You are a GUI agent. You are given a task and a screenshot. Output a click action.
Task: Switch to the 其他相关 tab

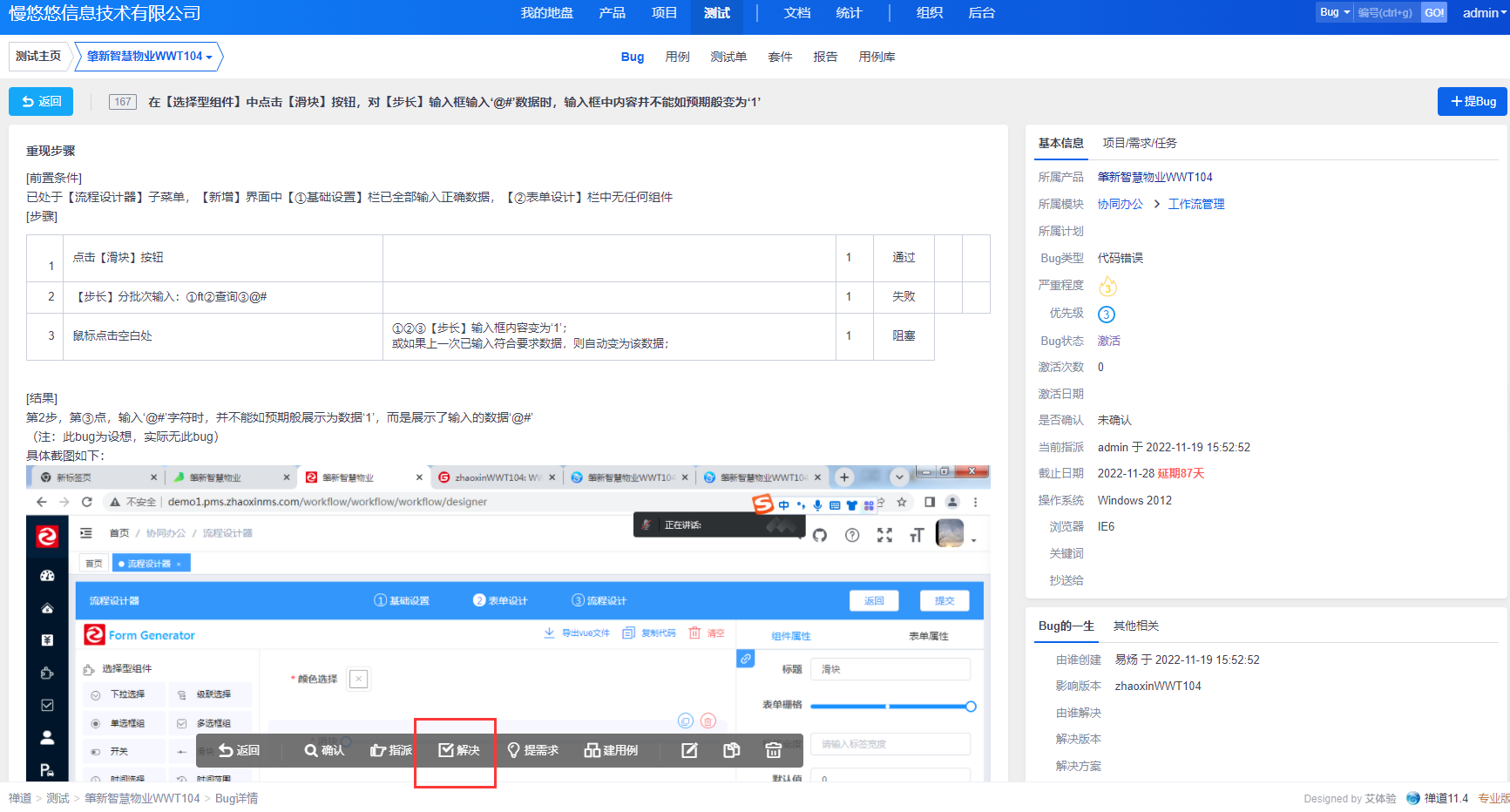pyautogui.click(x=1135, y=626)
